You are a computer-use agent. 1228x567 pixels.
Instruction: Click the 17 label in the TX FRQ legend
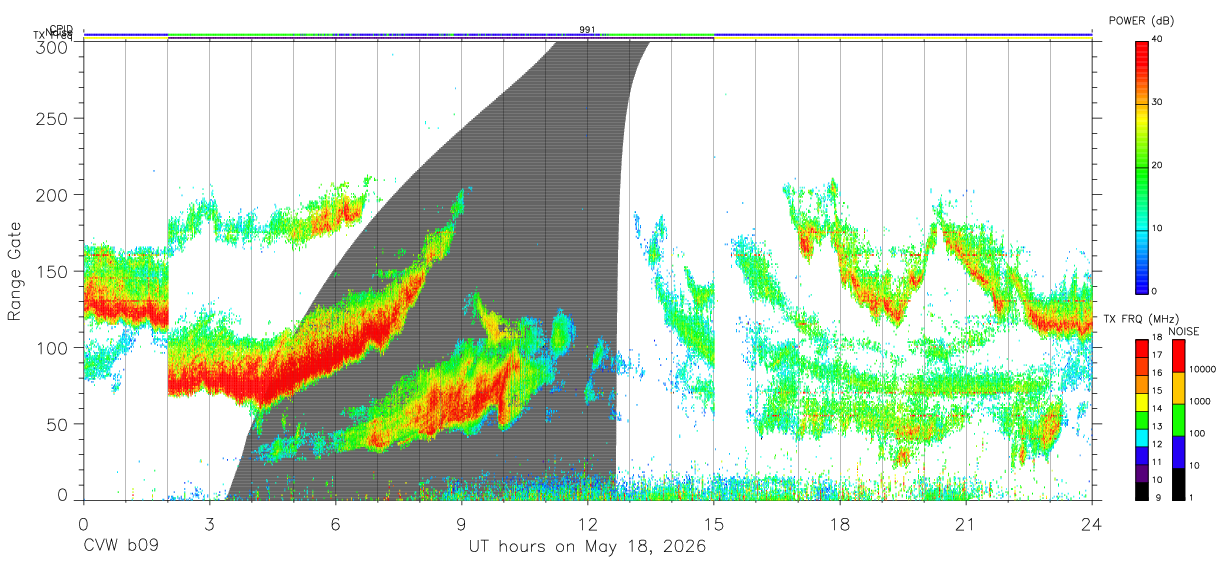[x=1156, y=356]
